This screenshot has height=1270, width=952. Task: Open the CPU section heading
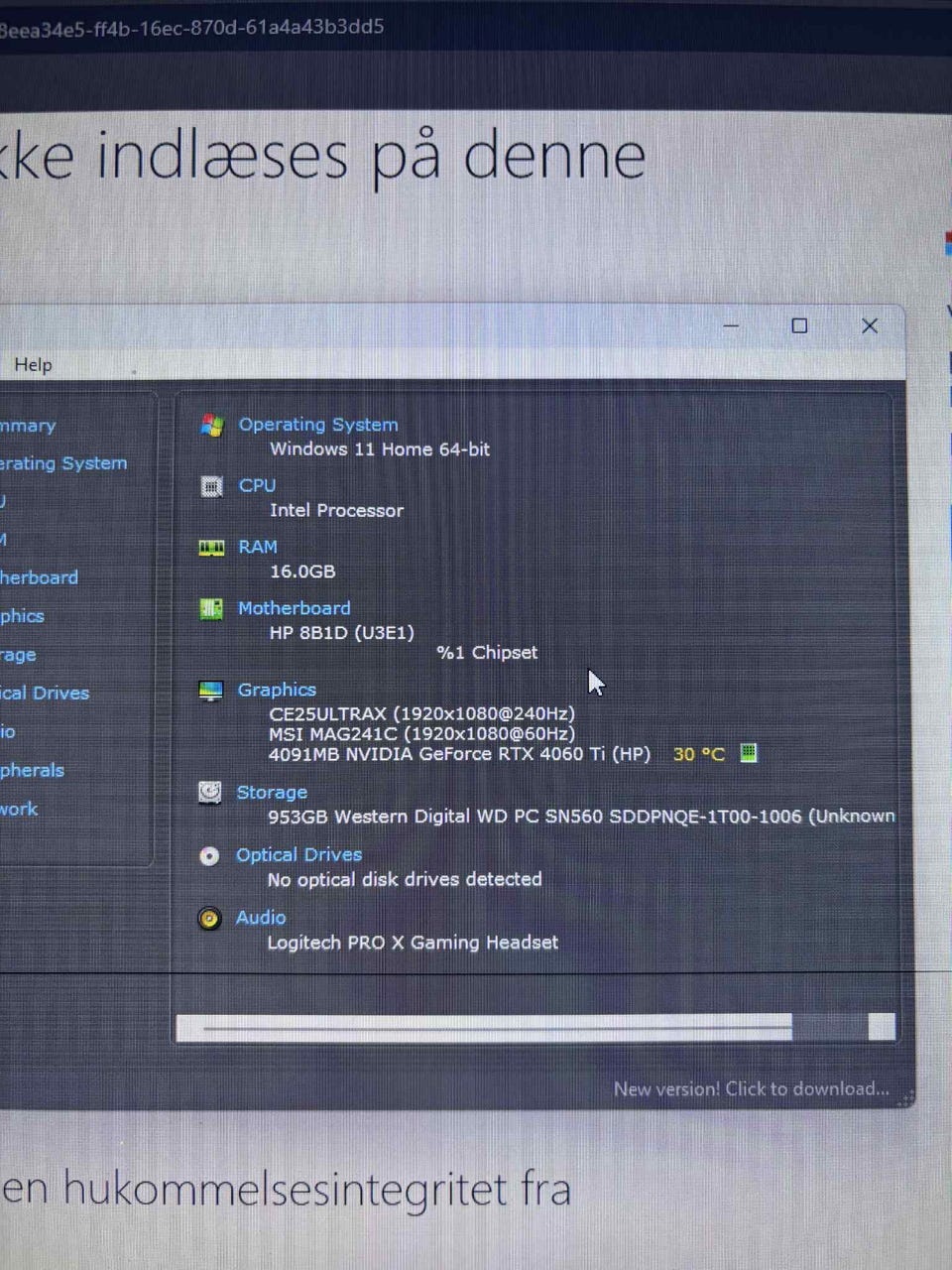click(x=257, y=485)
